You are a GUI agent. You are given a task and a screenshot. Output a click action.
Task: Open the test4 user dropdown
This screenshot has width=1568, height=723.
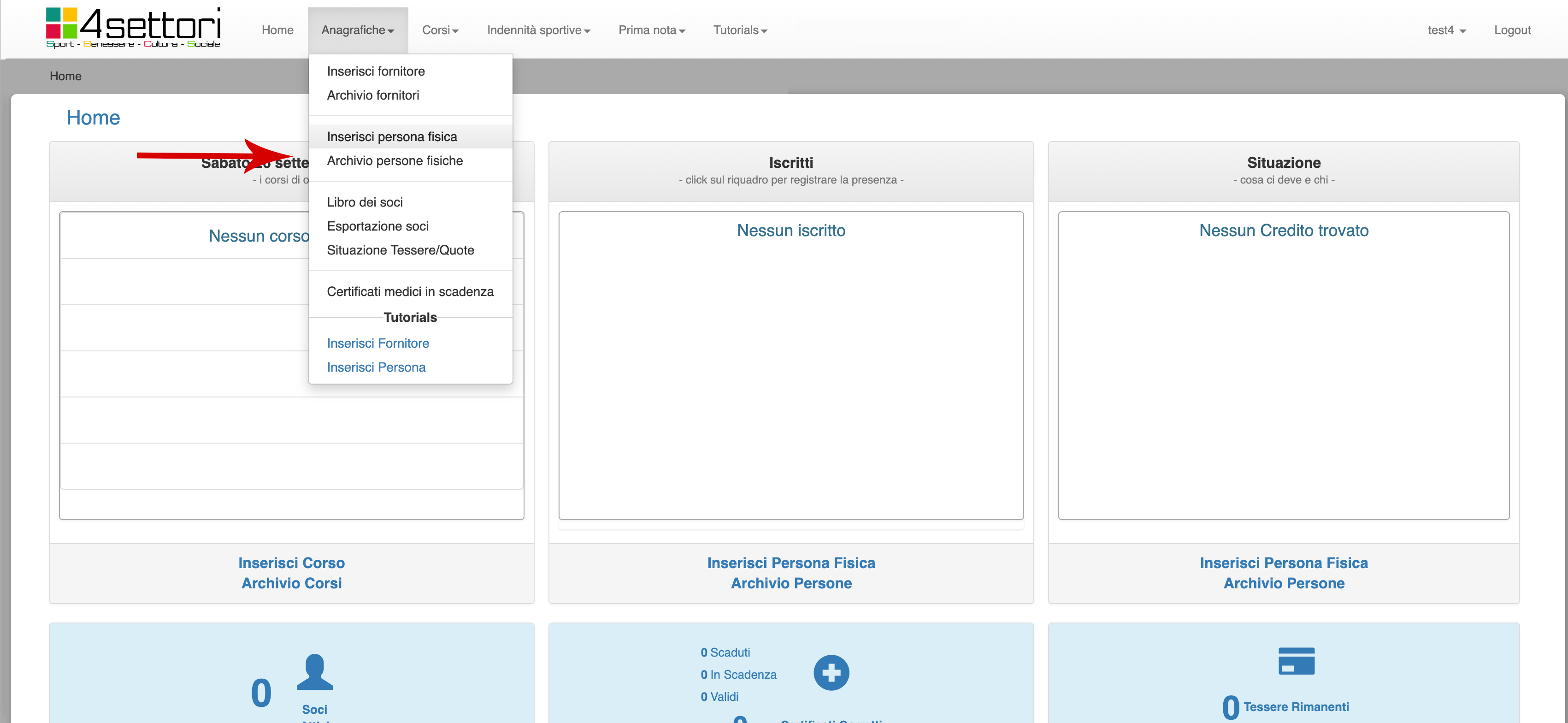pos(1446,30)
